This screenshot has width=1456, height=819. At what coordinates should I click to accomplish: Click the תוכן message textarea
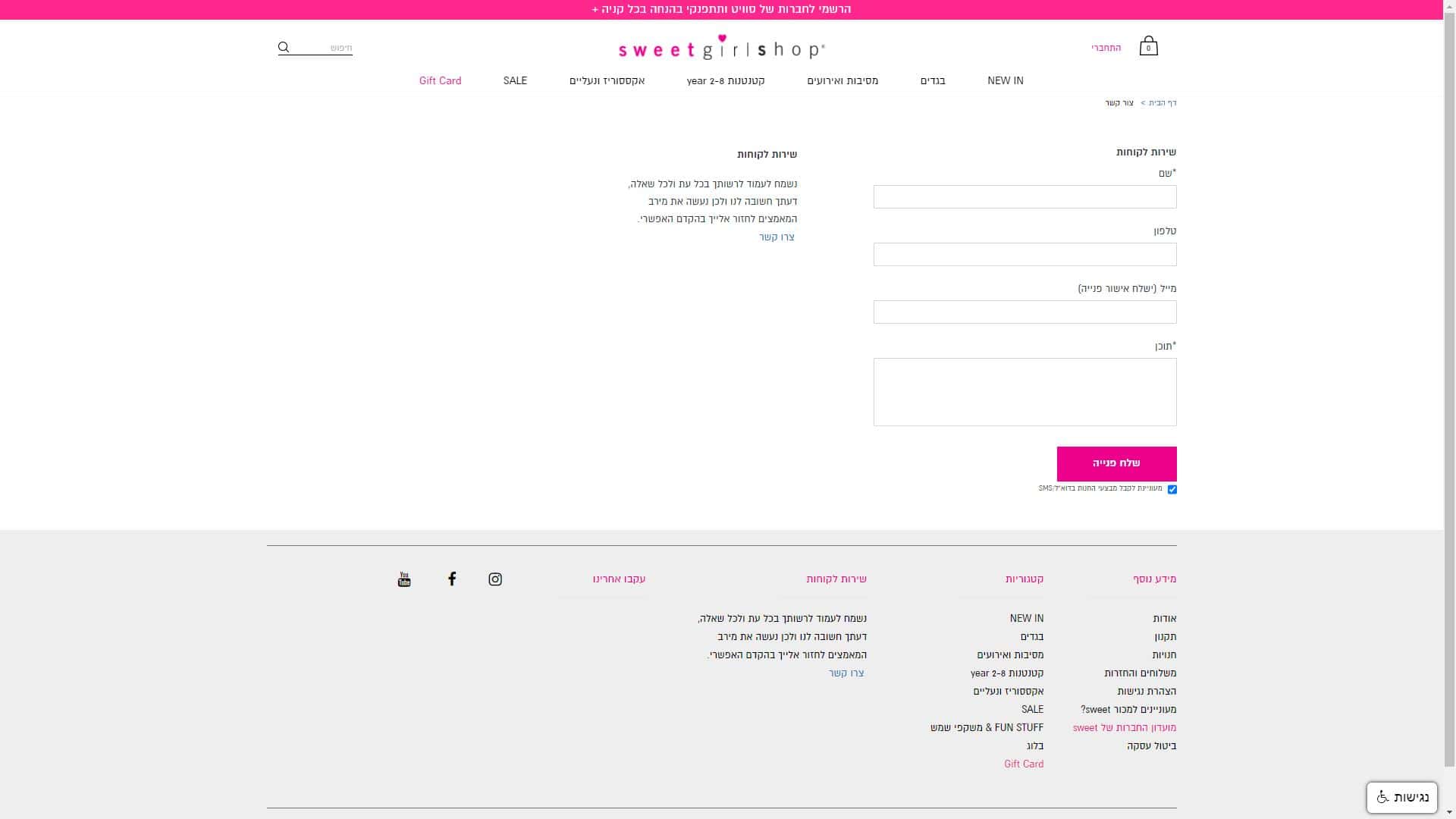1025,392
